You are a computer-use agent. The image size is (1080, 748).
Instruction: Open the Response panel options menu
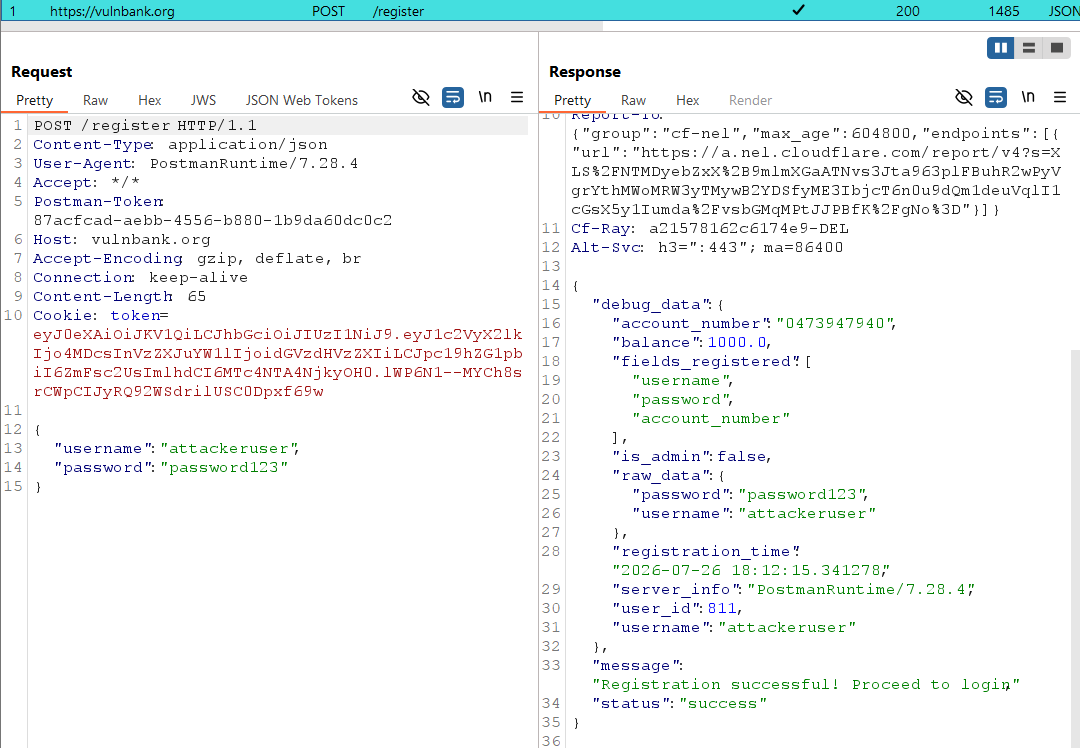click(1060, 97)
